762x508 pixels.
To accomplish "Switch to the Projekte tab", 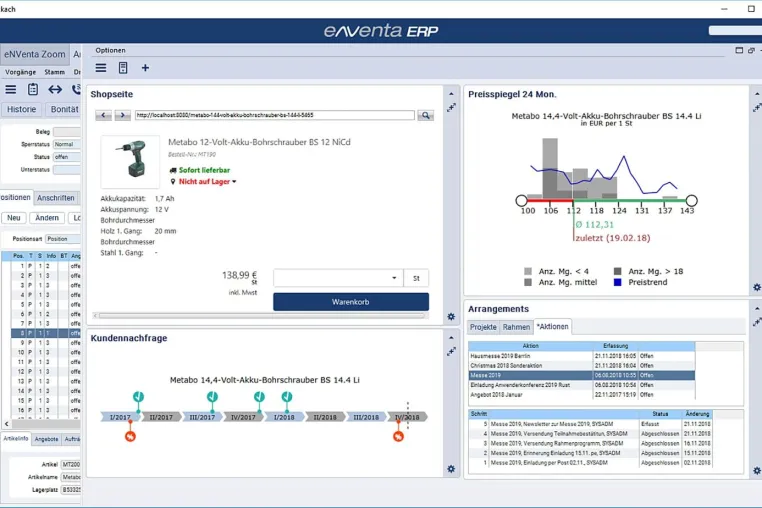I will click(483, 327).
